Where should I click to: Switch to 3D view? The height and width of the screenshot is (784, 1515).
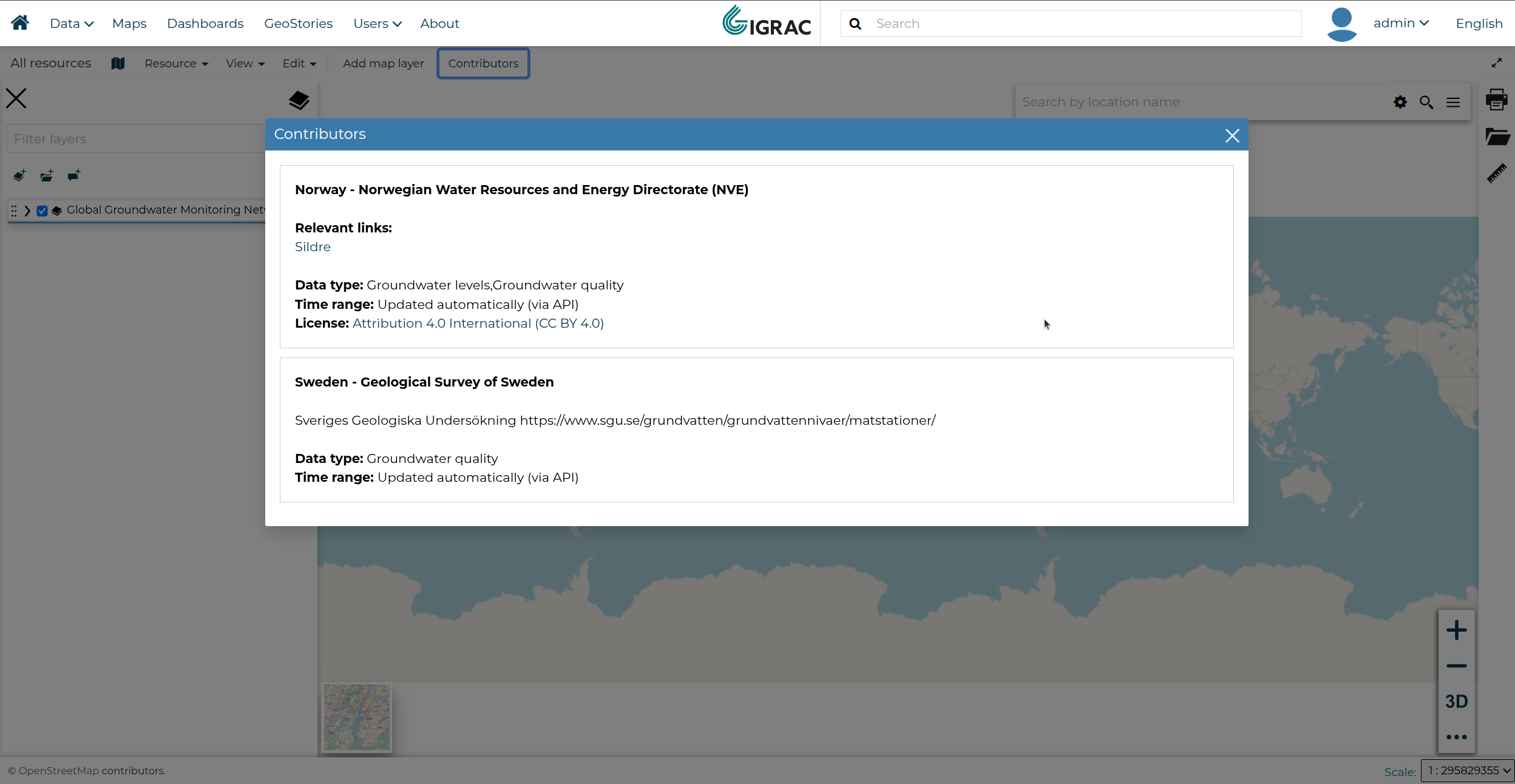click(1457, 701)
